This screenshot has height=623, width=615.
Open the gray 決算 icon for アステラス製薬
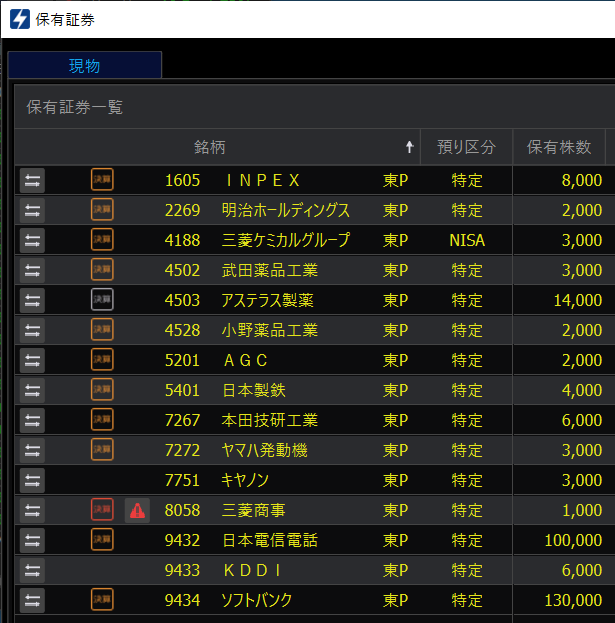coord(102,300)
